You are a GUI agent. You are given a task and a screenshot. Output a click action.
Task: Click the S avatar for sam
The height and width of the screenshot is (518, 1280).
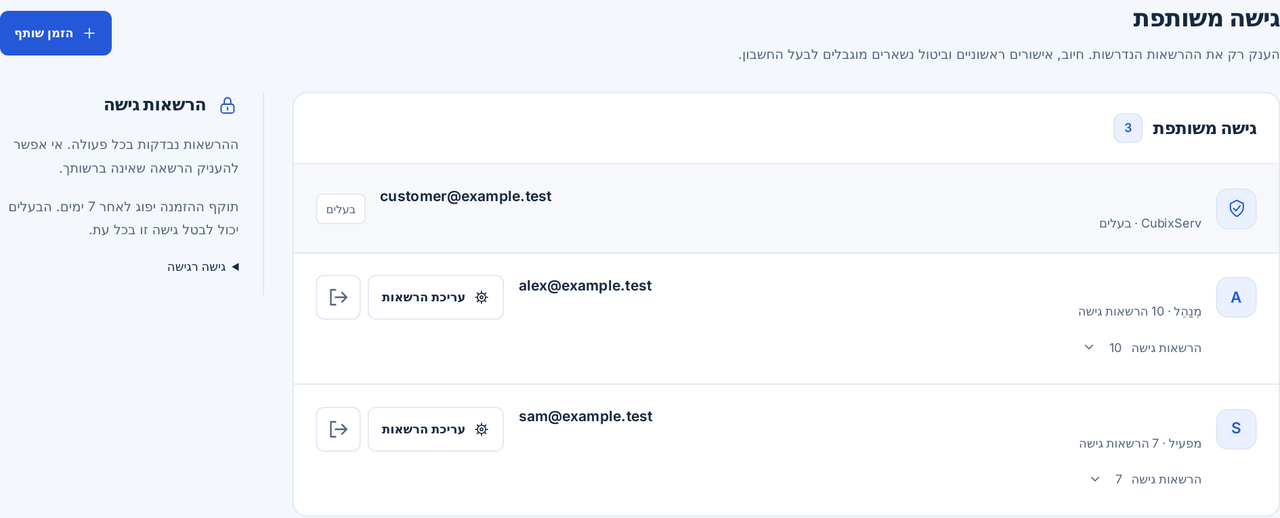coord(1236,429)
